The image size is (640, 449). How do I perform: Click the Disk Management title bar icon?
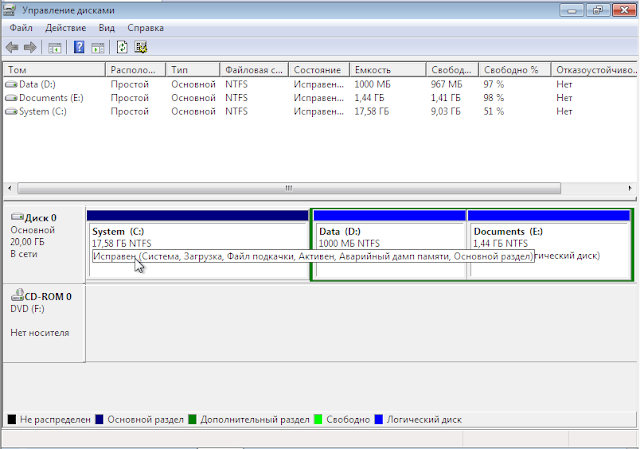9,10
